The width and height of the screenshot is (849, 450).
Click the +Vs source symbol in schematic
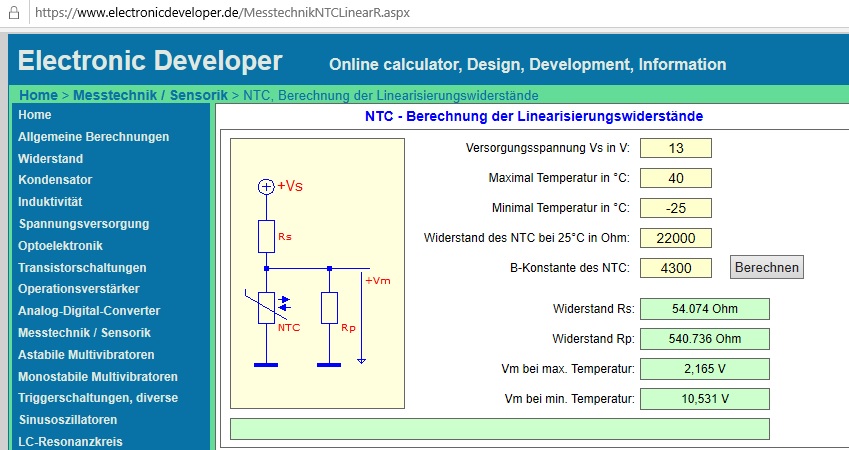pos(266,187)
